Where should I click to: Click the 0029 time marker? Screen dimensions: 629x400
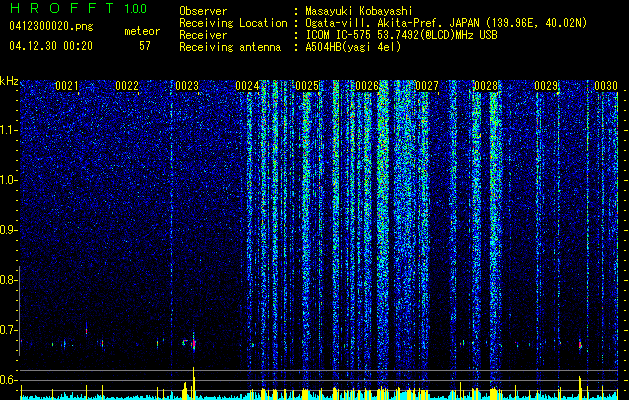point(546,86)
